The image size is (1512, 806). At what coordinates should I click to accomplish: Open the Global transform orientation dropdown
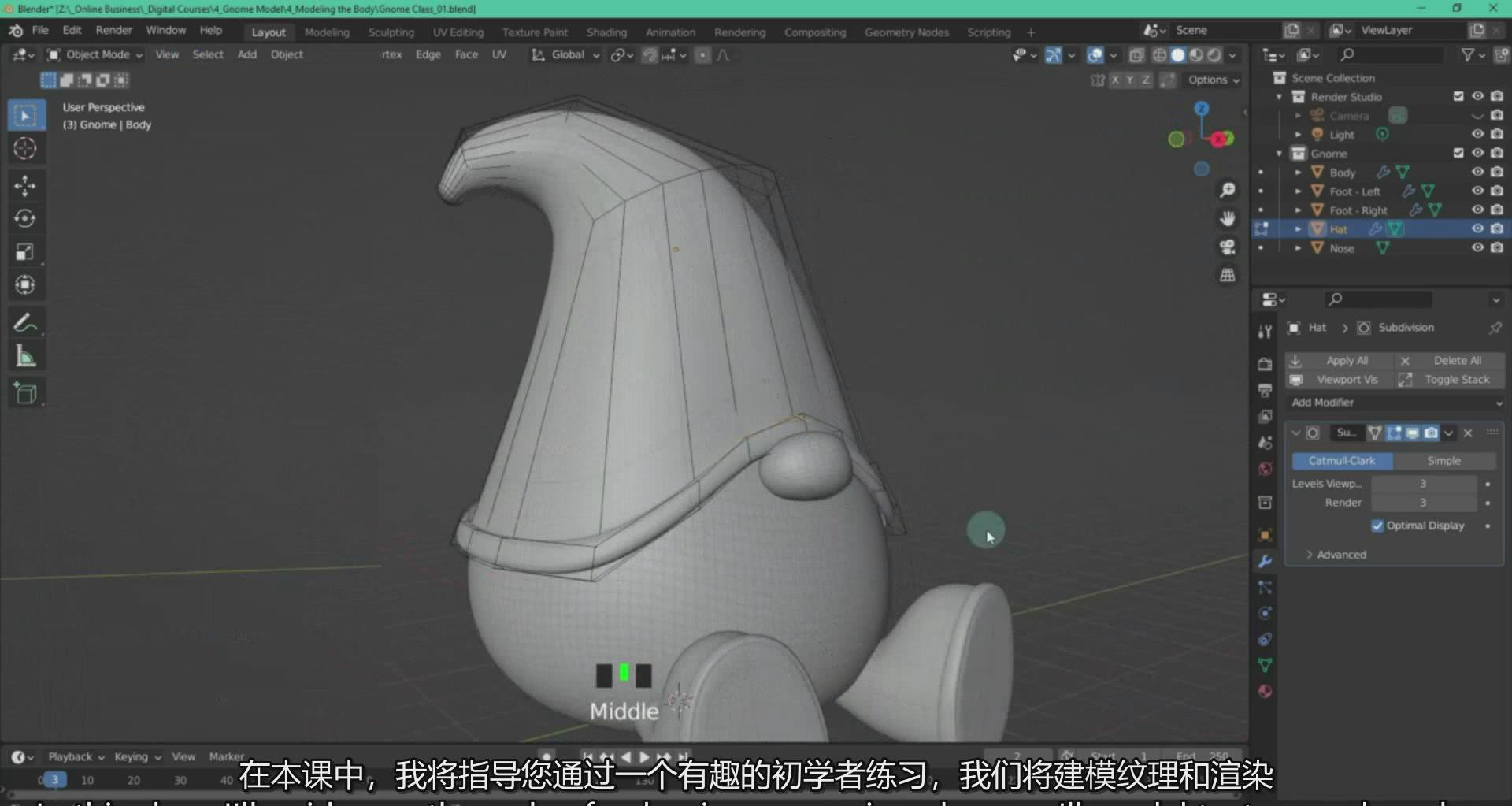[565, 54]
